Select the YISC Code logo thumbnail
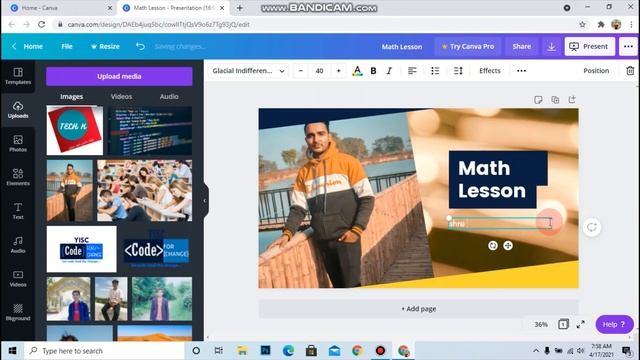This screenshot has height=360, width=640. point(82,249)
